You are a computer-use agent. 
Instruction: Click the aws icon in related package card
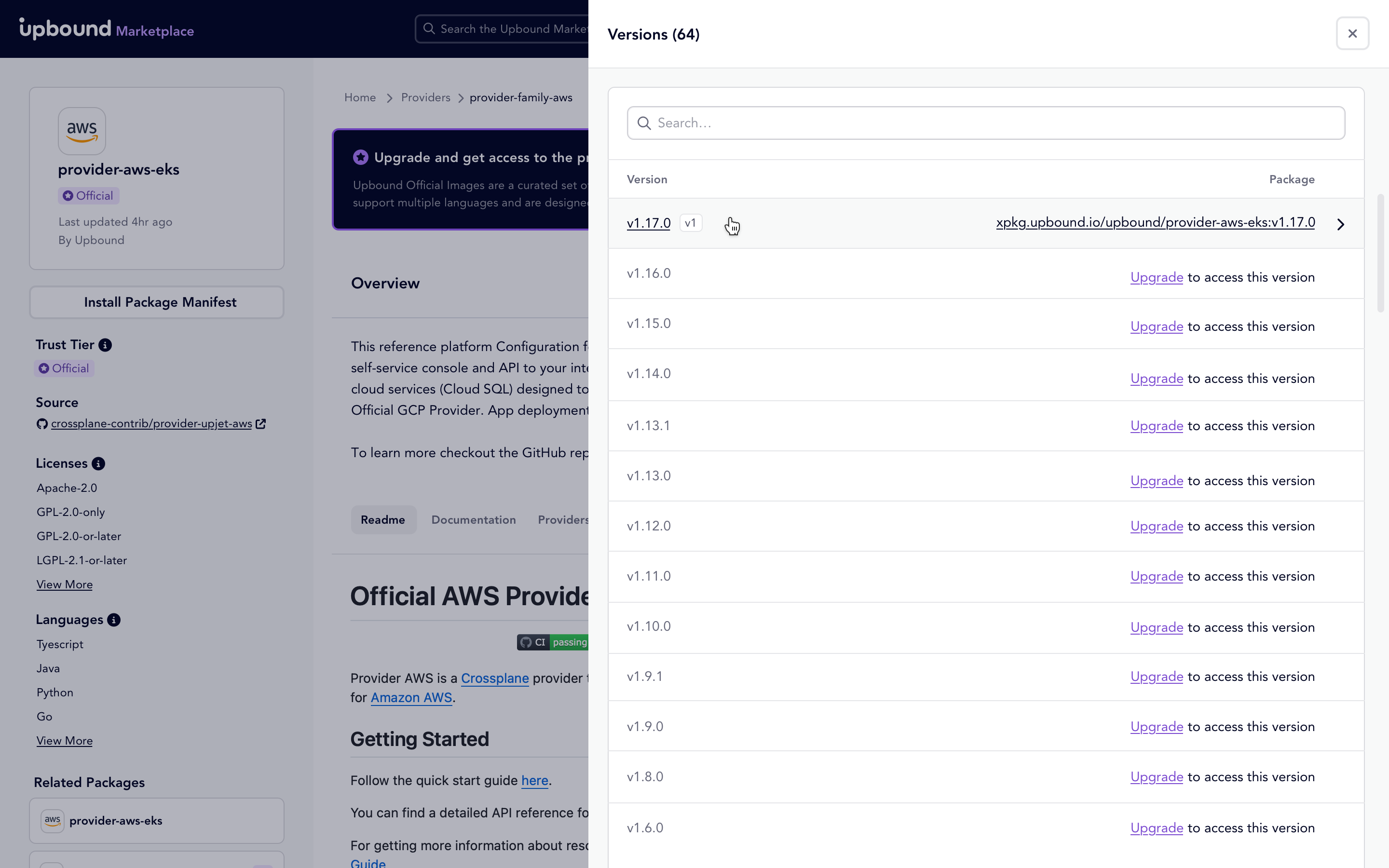click(52, 821)
